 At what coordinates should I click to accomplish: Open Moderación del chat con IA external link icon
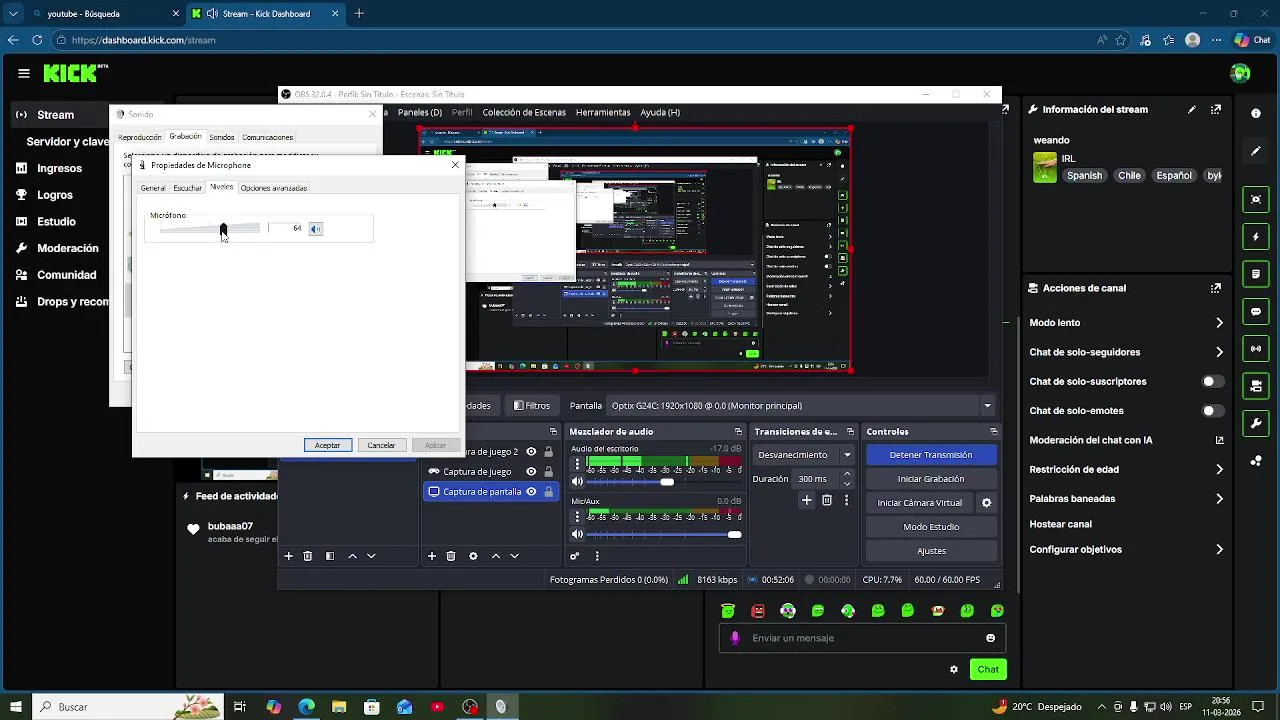coord(1219,440)
